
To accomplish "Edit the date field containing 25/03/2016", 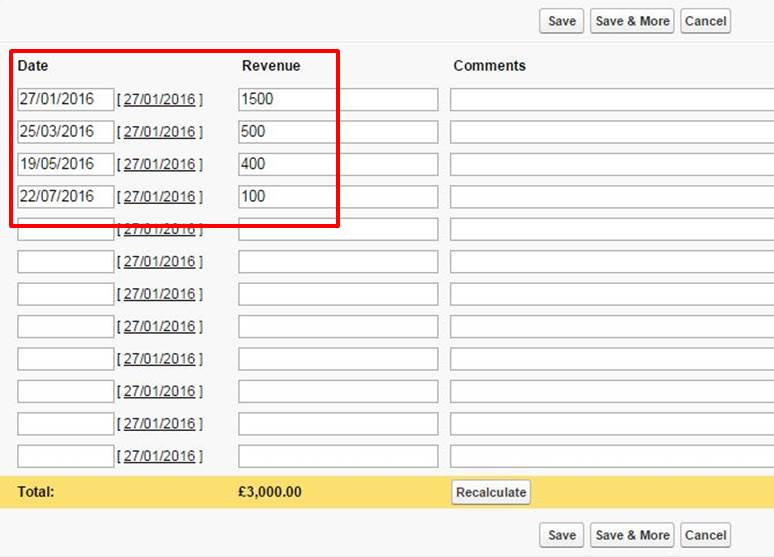I will point(65,132).
